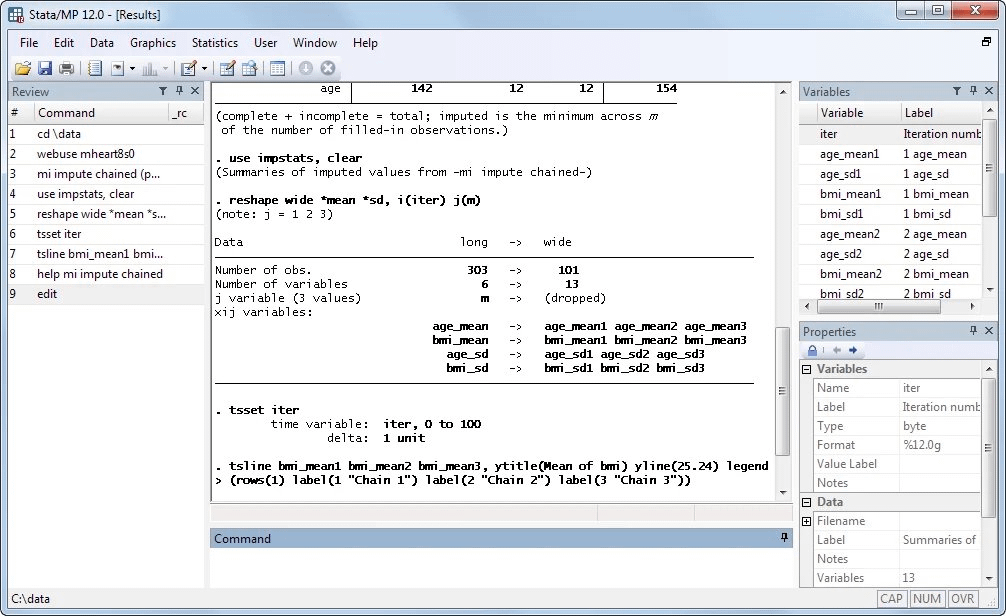Save the dataset using floppy disk icon
Screen dimensions: 1006x616
44,68
